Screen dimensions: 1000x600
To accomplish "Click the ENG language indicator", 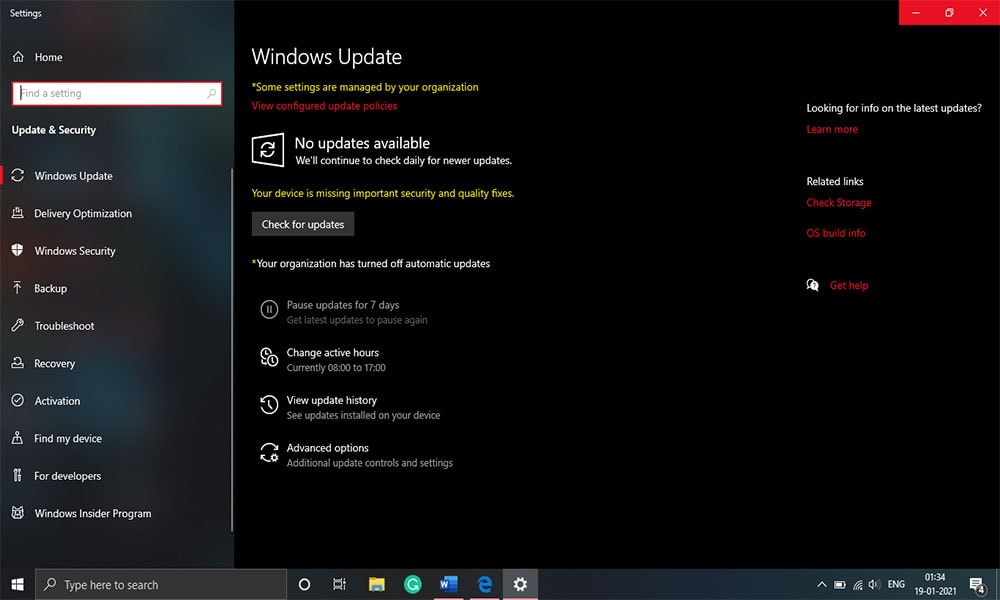I will [x=896, y=584].
